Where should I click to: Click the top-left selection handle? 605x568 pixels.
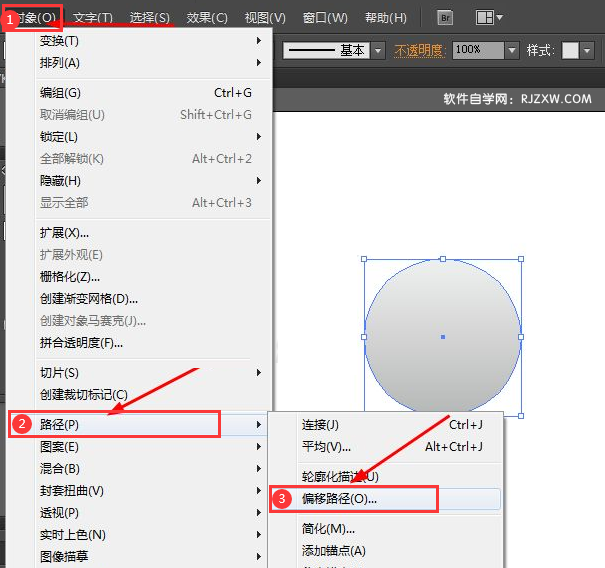[364, 259]
